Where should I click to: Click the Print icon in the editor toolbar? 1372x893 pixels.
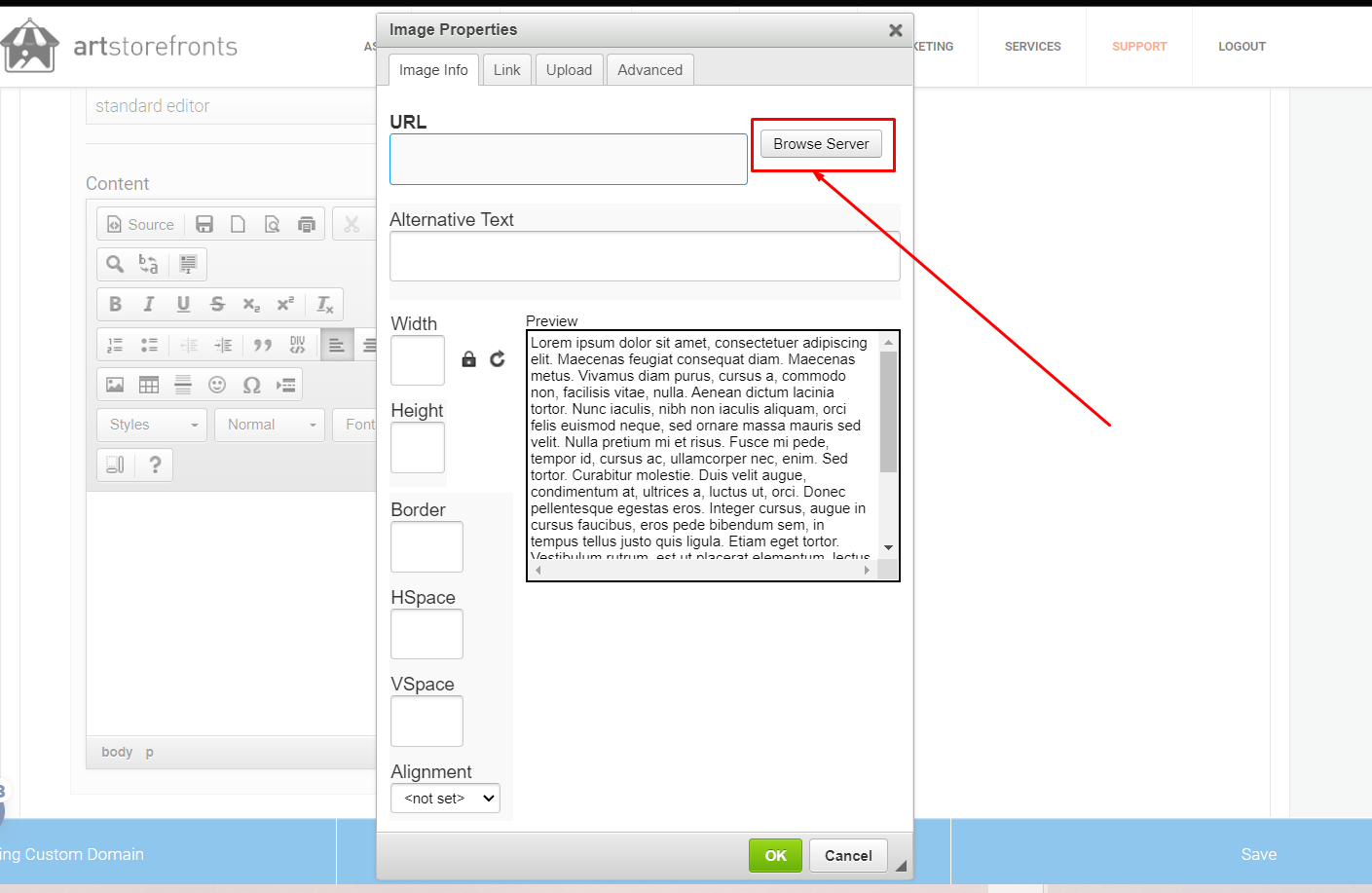click(x=307, y=224)
